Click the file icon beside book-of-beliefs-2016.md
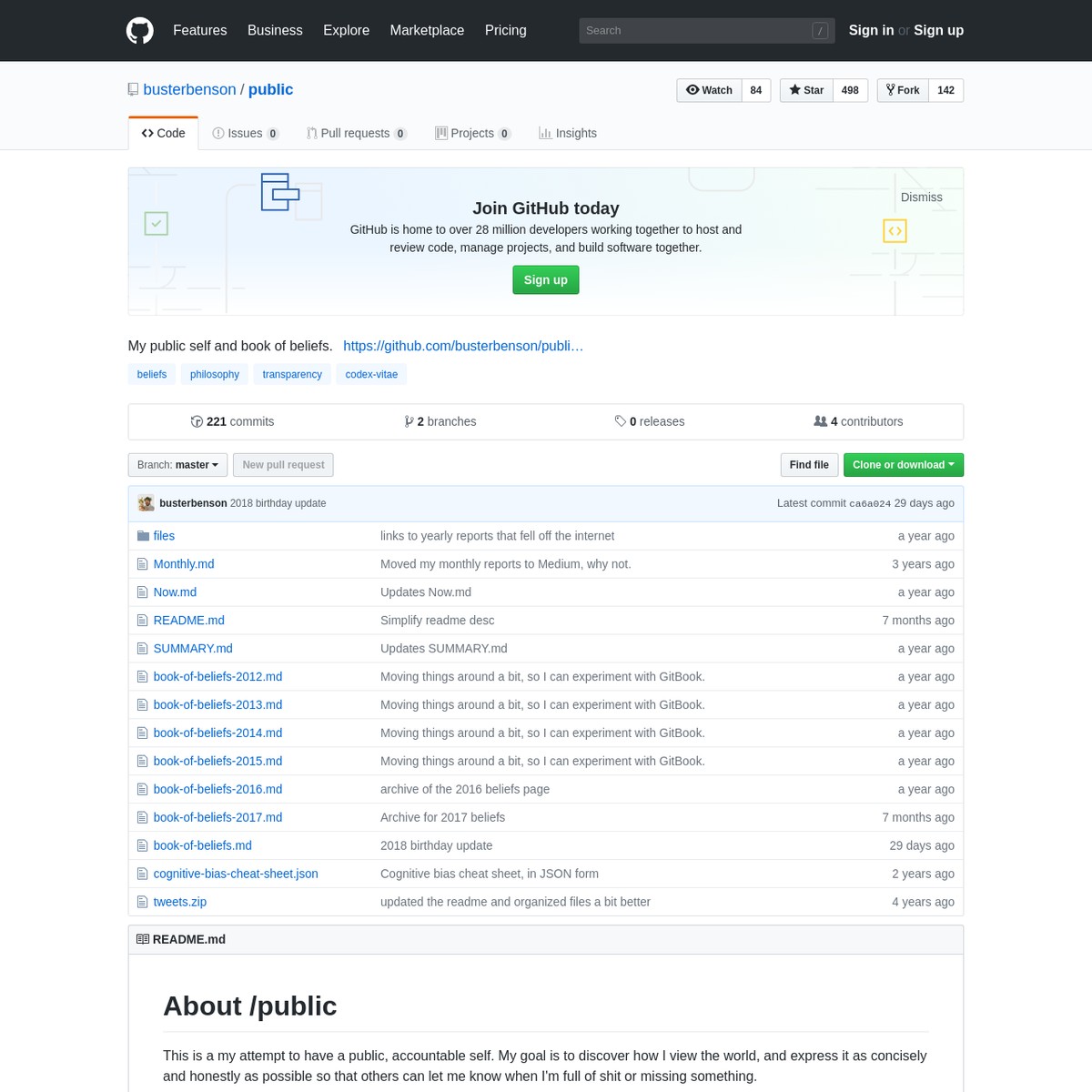Screen dimensions: 1092x1092 pos(142,790)
